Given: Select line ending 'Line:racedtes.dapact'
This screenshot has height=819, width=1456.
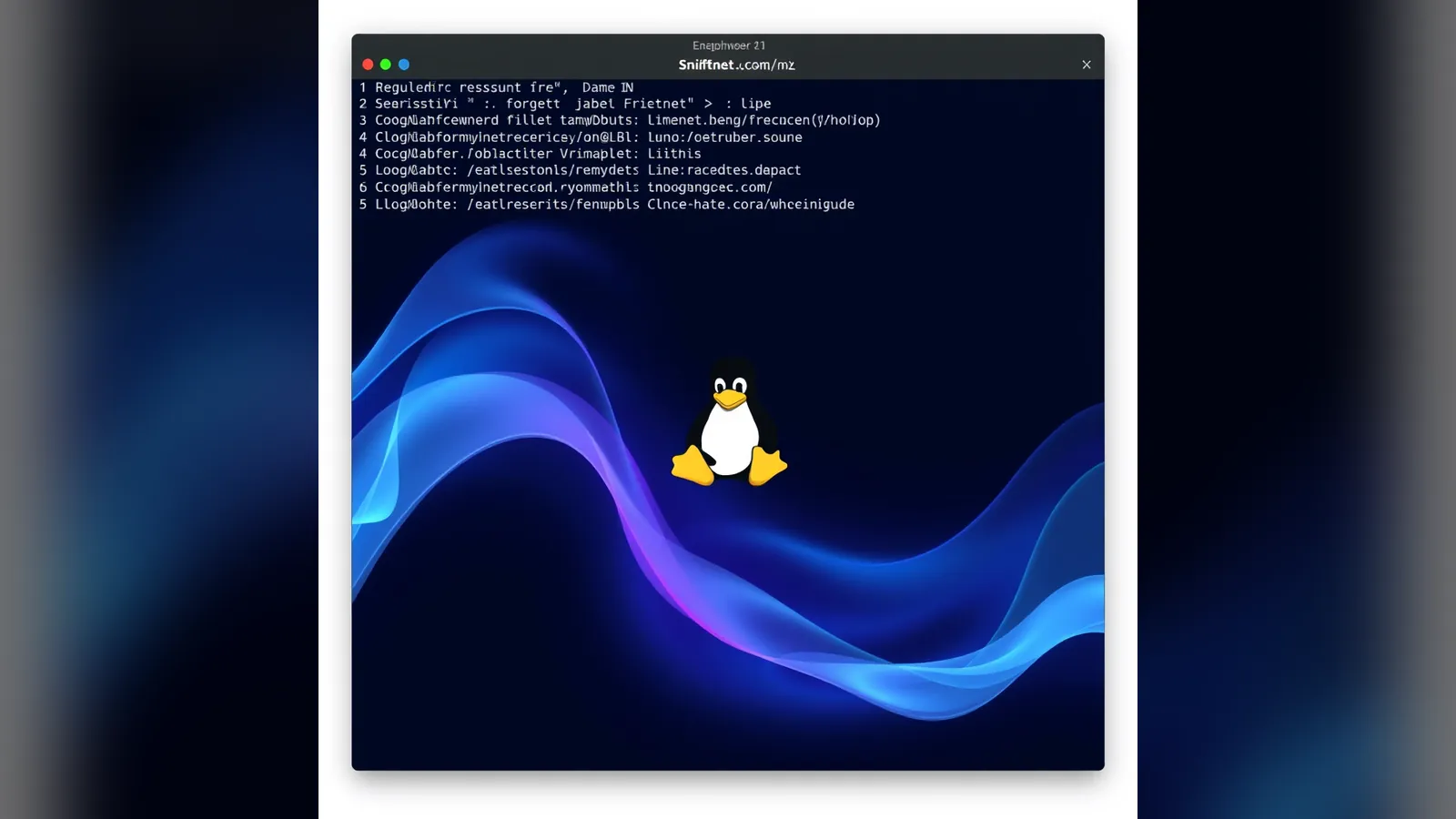Looking at the screenshot, I should pos(580,170).
